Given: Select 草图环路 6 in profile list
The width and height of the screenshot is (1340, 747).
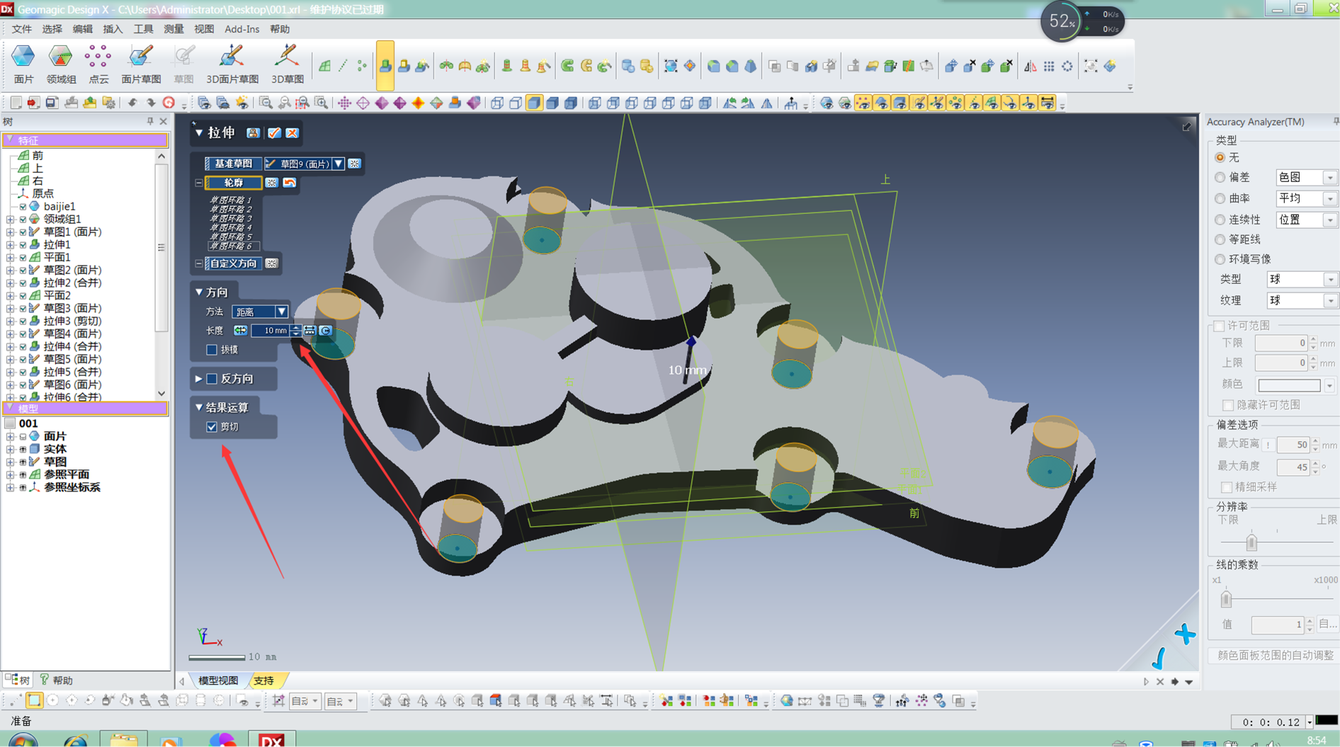Looking at the screenshot, I should pyautogui.click(x=232, y=246).
